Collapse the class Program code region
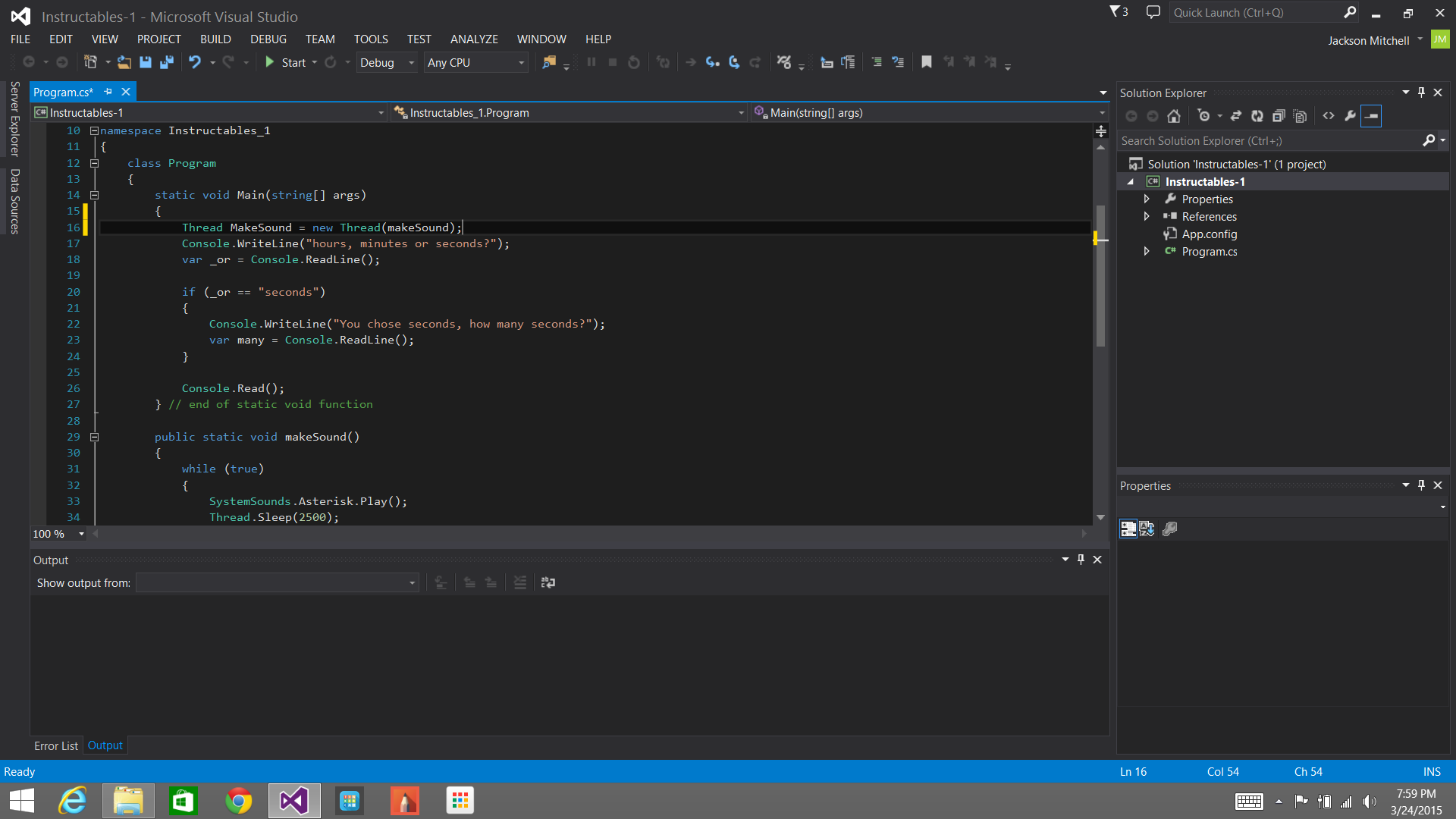Image resolution: width=1456 pixels, height=819 pixels. coord(95,163)
